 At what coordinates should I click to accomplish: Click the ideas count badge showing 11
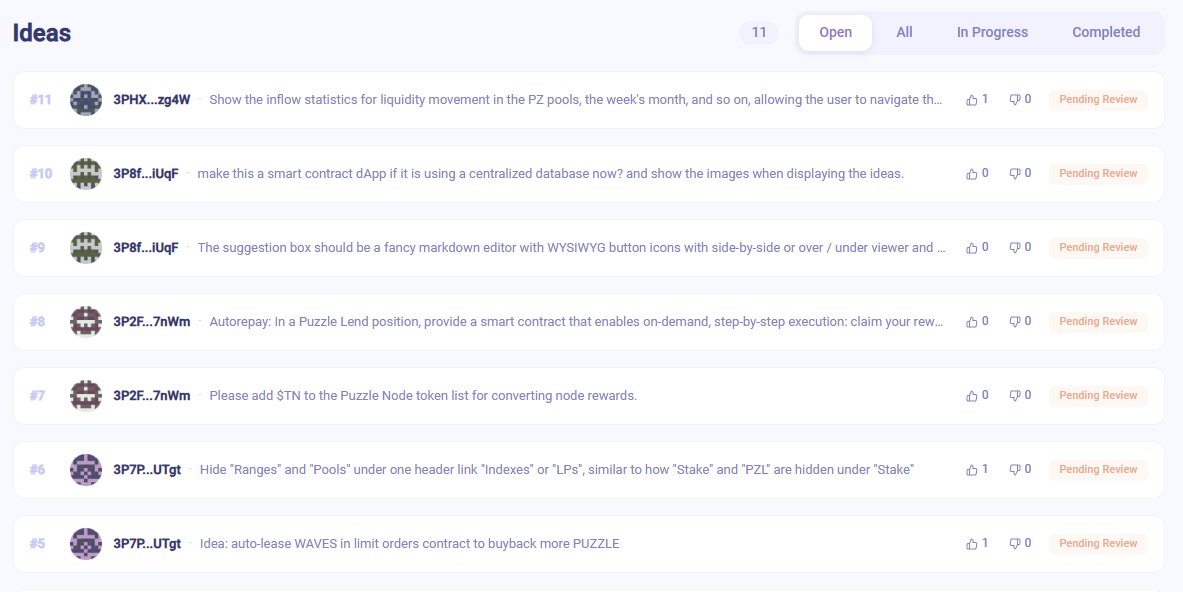[759, 32]
